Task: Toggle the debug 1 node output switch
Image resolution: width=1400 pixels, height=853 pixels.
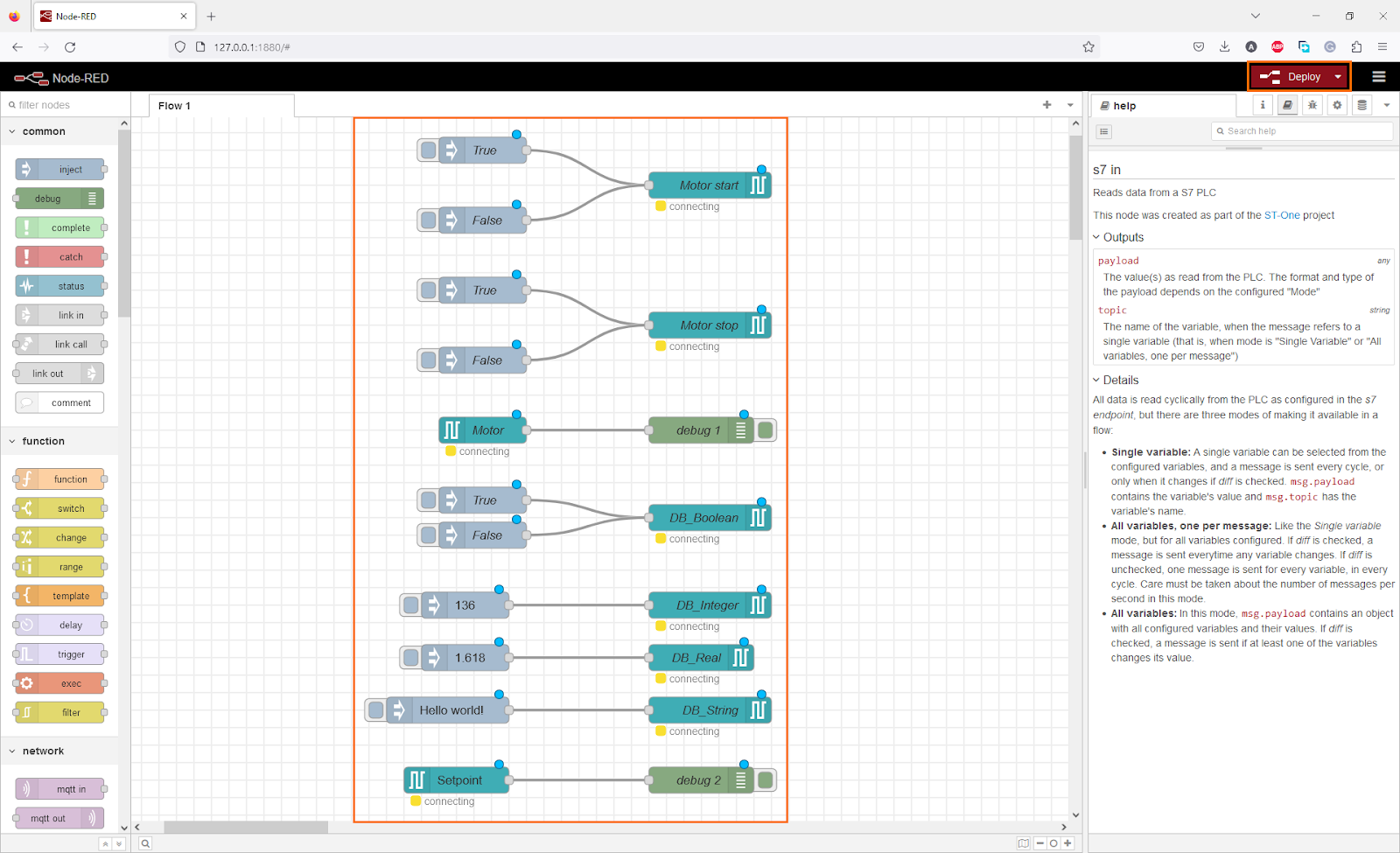Action: pos(766,430)
